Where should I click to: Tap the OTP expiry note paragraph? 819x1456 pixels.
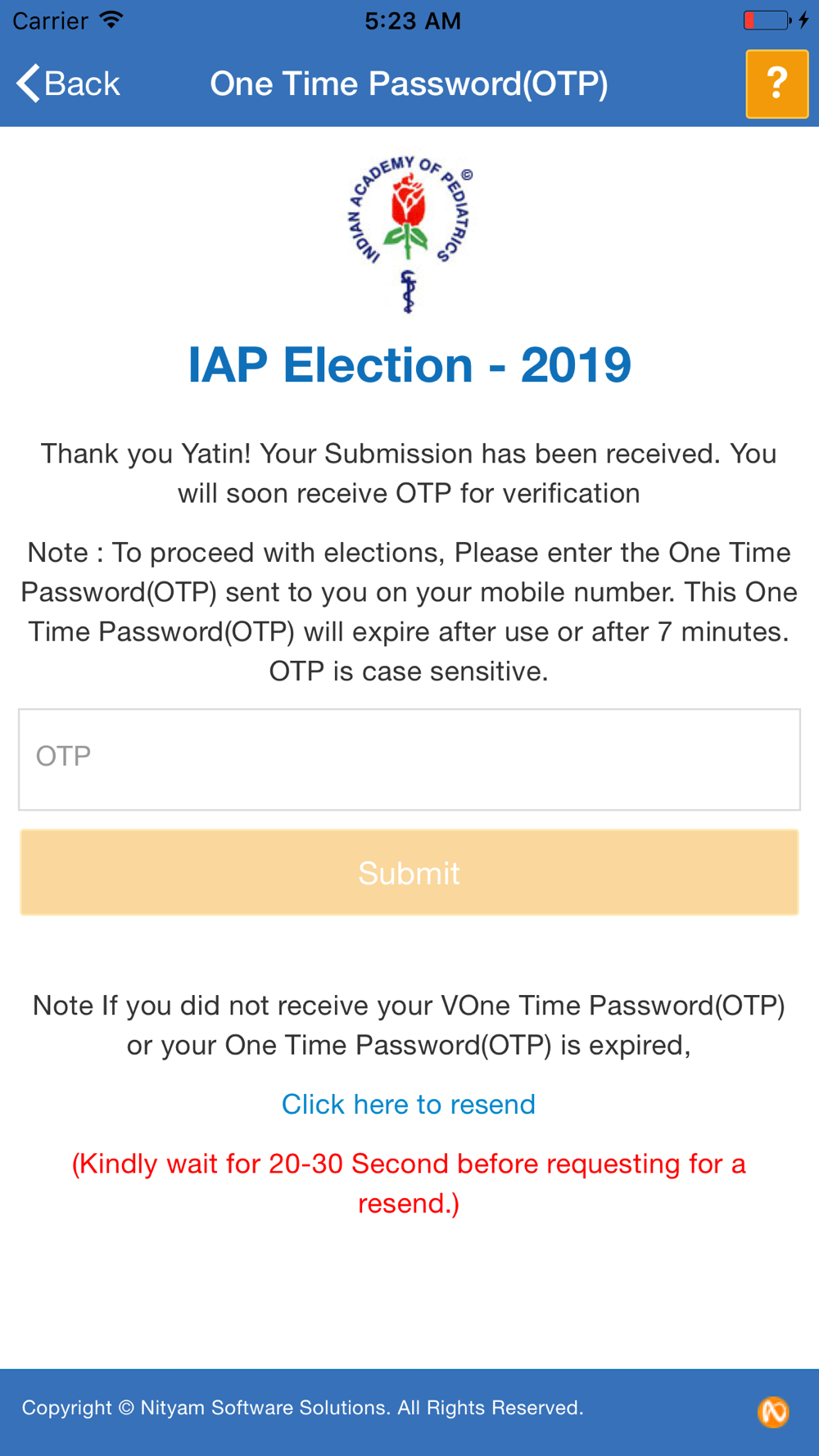pyautogui.click(x=409, y=612)
